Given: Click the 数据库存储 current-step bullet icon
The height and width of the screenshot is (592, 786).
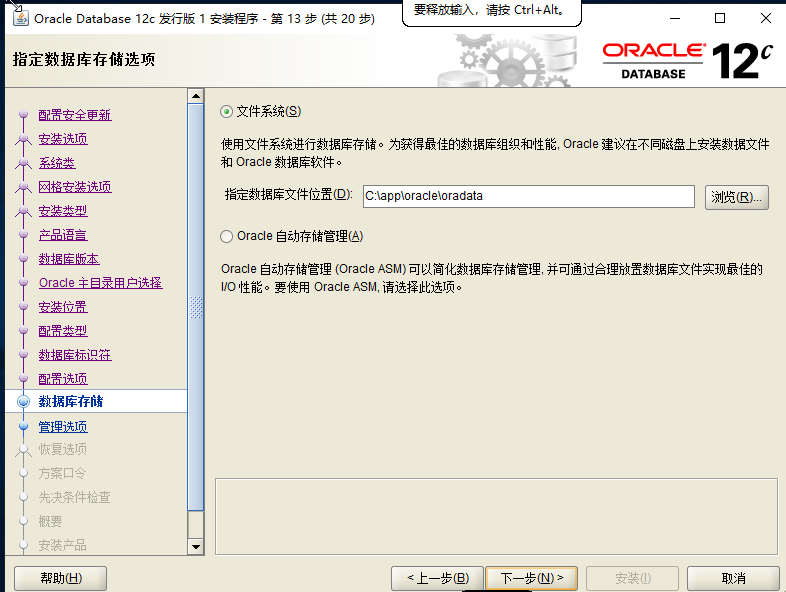Looking at the screenshot, I should (23, 402).
